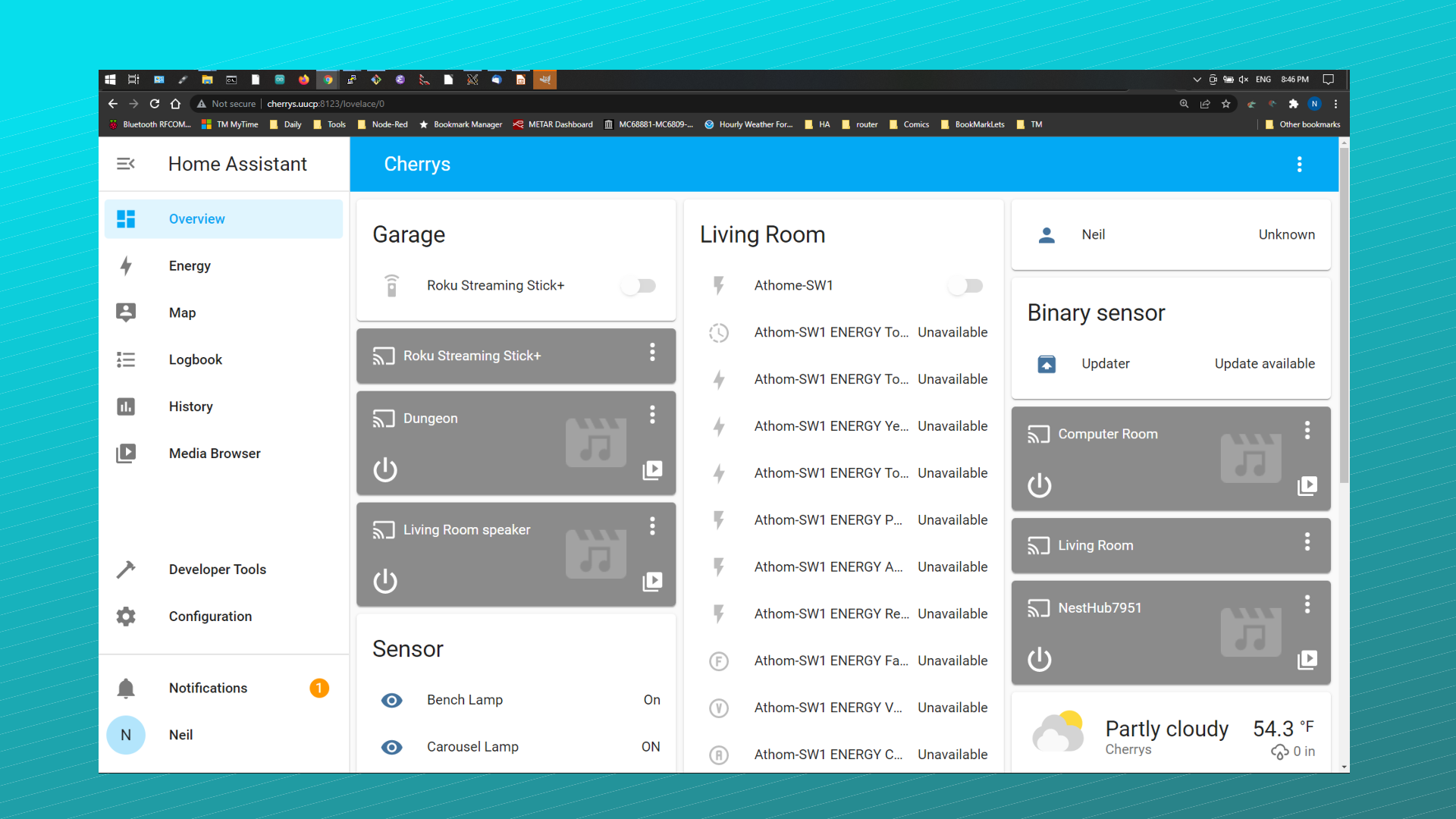Toggle the Roku Streaming Stick+ switch

coord(639,286)
